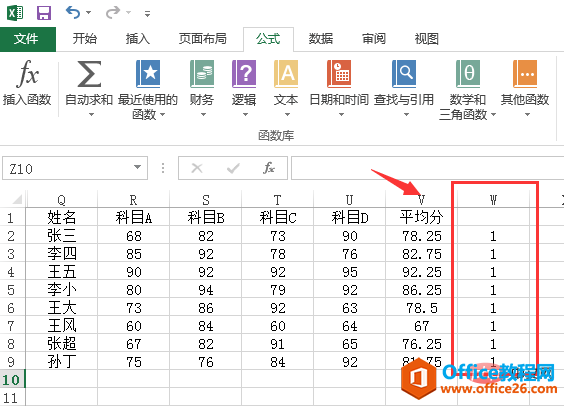
Task: Click the formula bar options dots handle
Action: pos(163,168)
